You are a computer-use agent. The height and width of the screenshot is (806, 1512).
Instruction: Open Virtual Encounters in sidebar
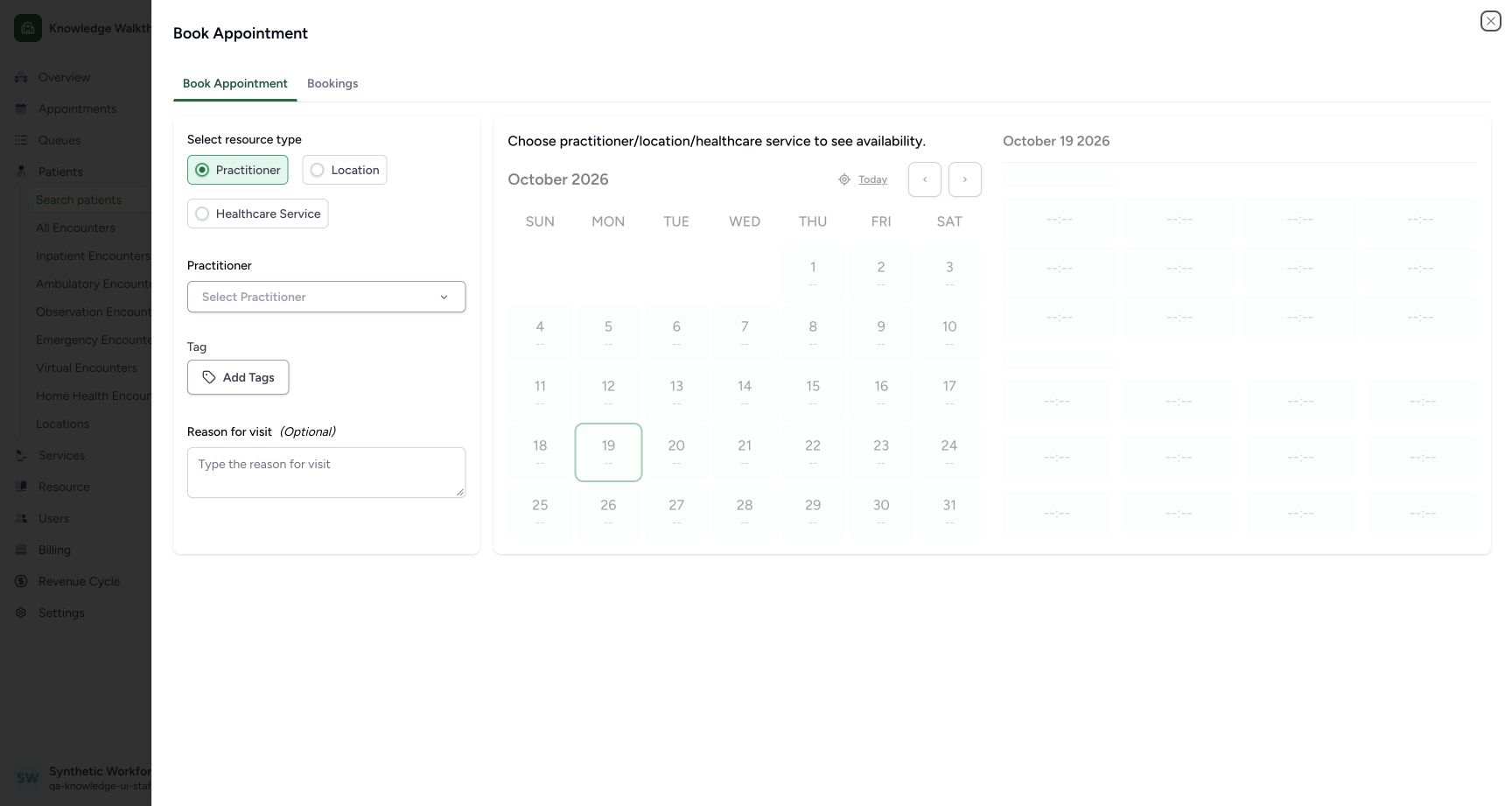click(x=87, y=368)
